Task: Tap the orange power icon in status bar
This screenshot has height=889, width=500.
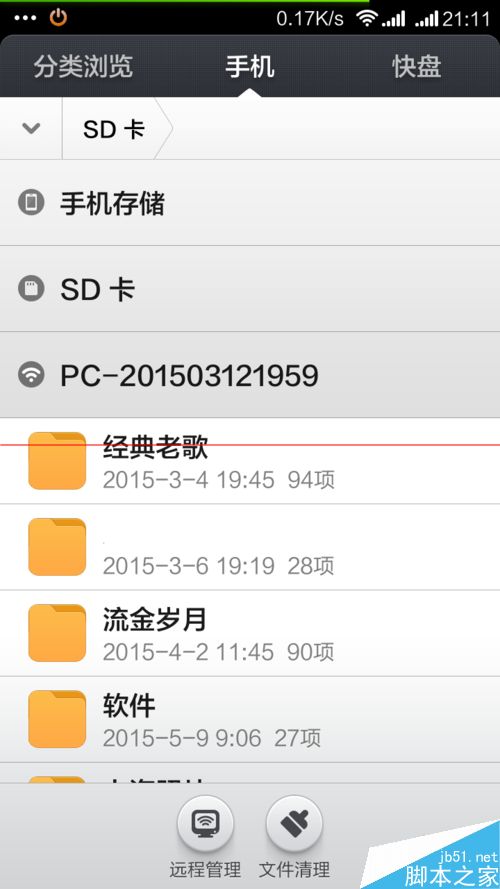Action: pos(58,18)
